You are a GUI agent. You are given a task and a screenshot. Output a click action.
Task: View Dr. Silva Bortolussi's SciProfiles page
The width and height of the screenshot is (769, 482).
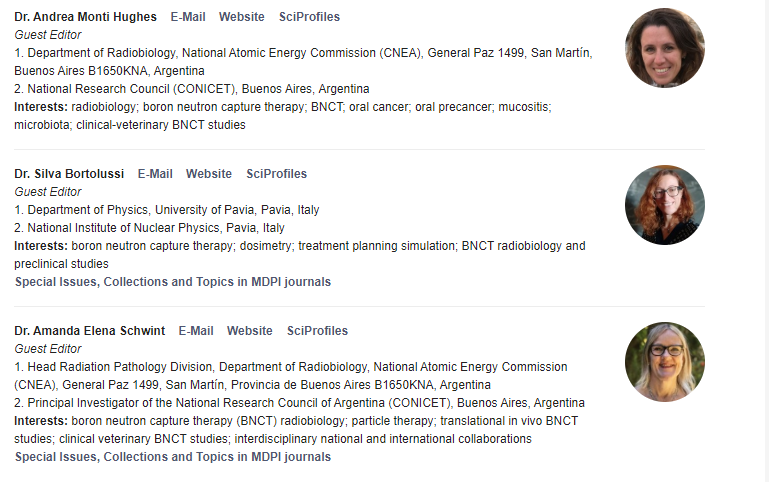pos(277,174)
